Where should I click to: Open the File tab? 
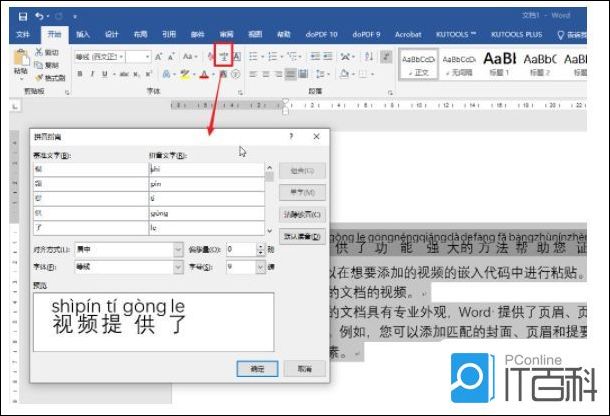(x=23, y=35)
